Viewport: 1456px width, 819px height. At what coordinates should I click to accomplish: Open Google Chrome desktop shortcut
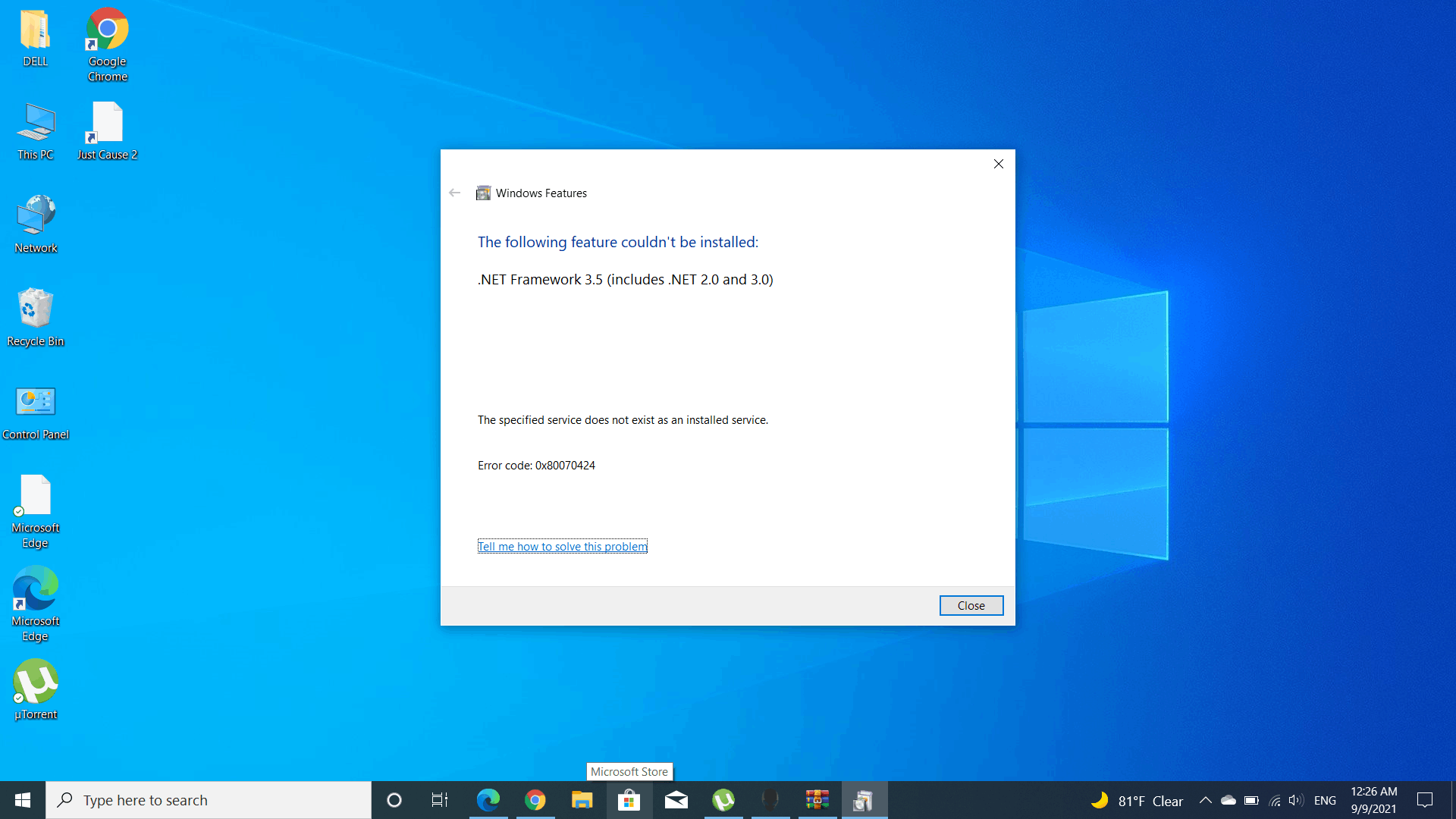pos(107,44)
